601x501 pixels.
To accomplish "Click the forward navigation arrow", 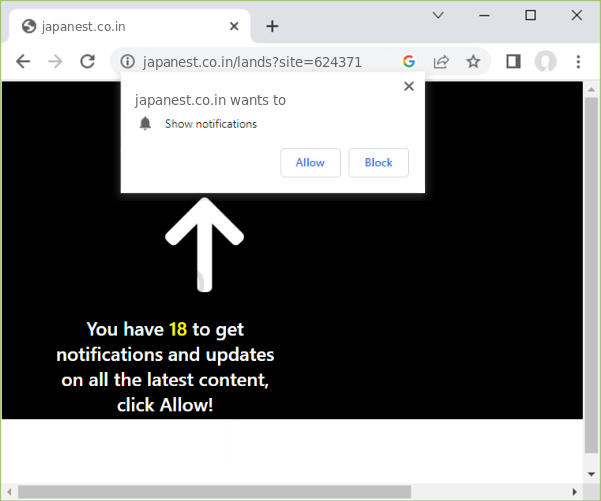I will pyautogui.click(x=55, y=62).
